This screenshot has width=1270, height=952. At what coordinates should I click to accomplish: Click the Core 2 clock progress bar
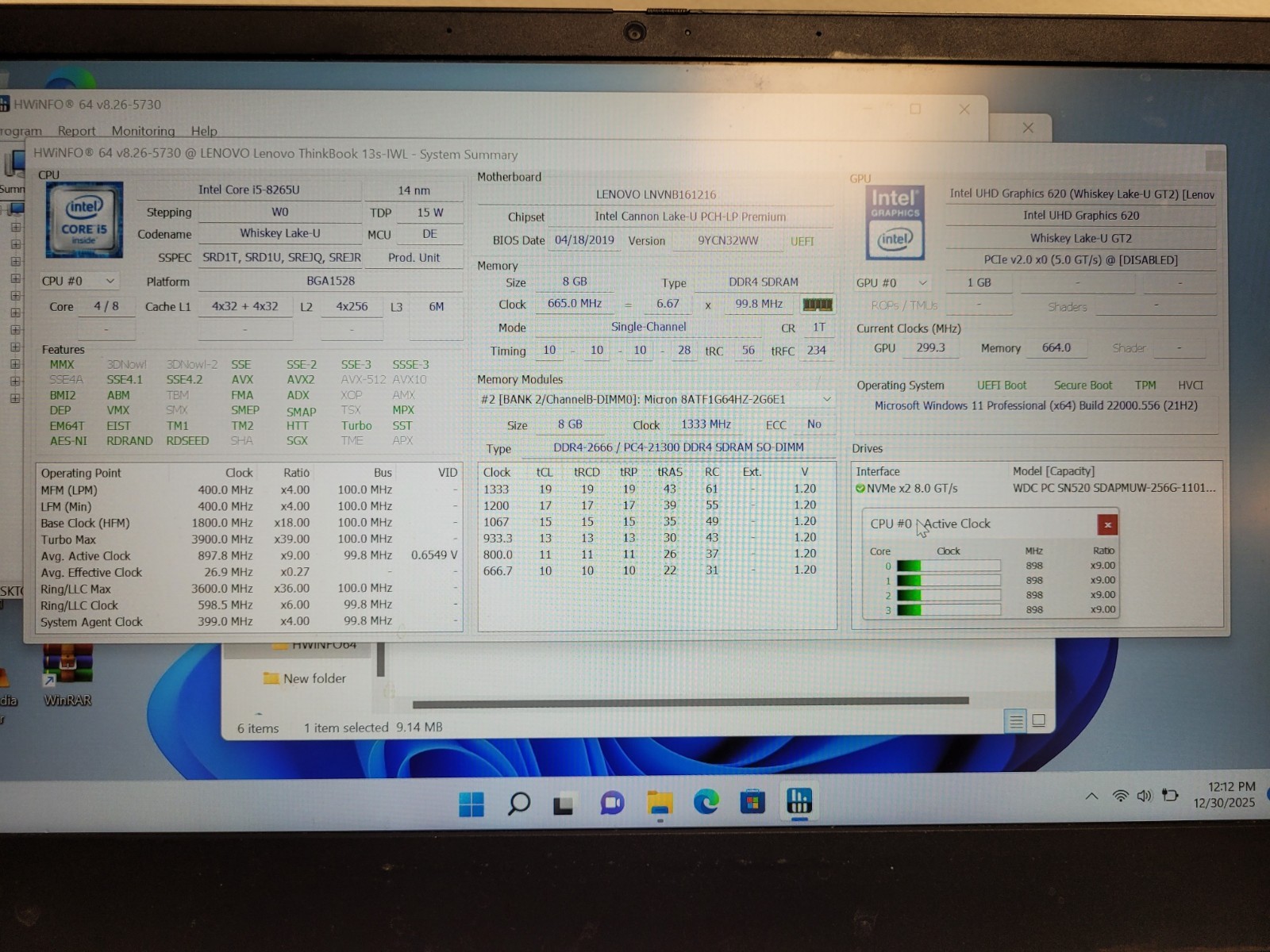pyautogui.click(x=949, y=595)
